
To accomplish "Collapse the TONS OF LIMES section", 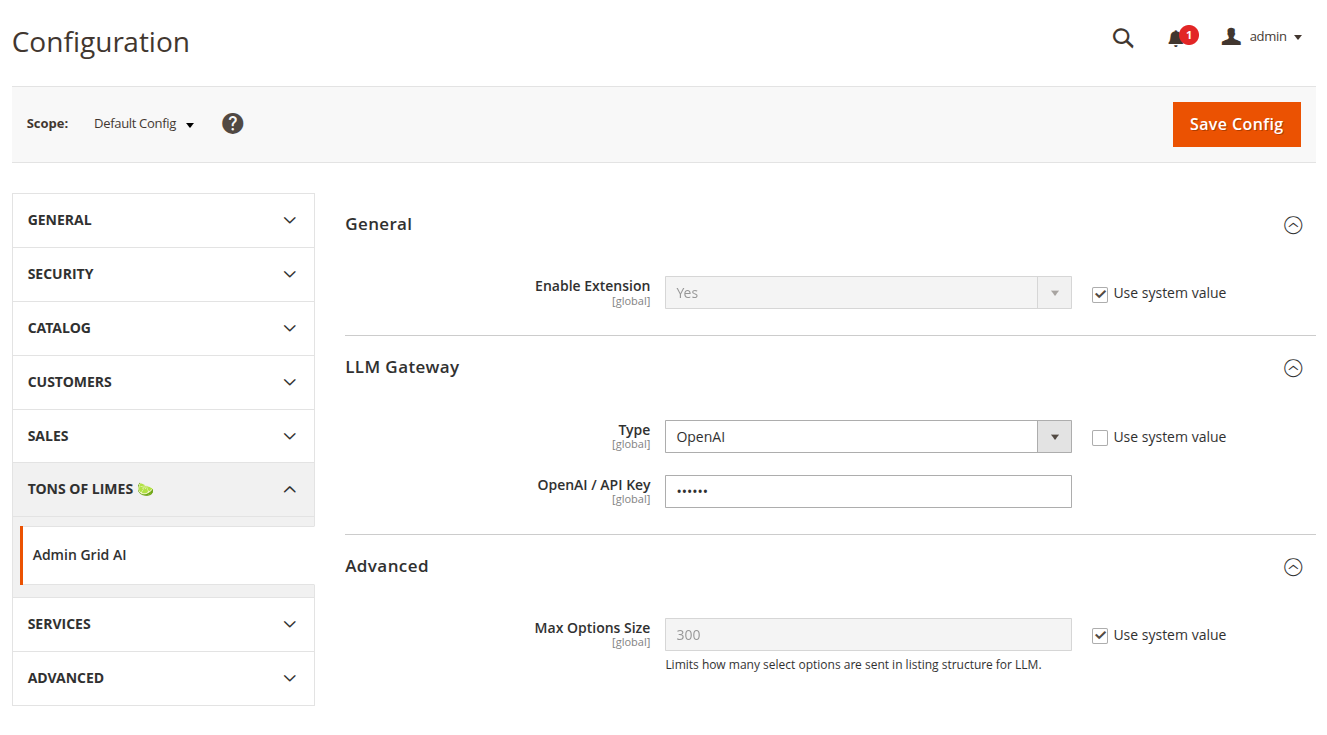I will (163, 490).
